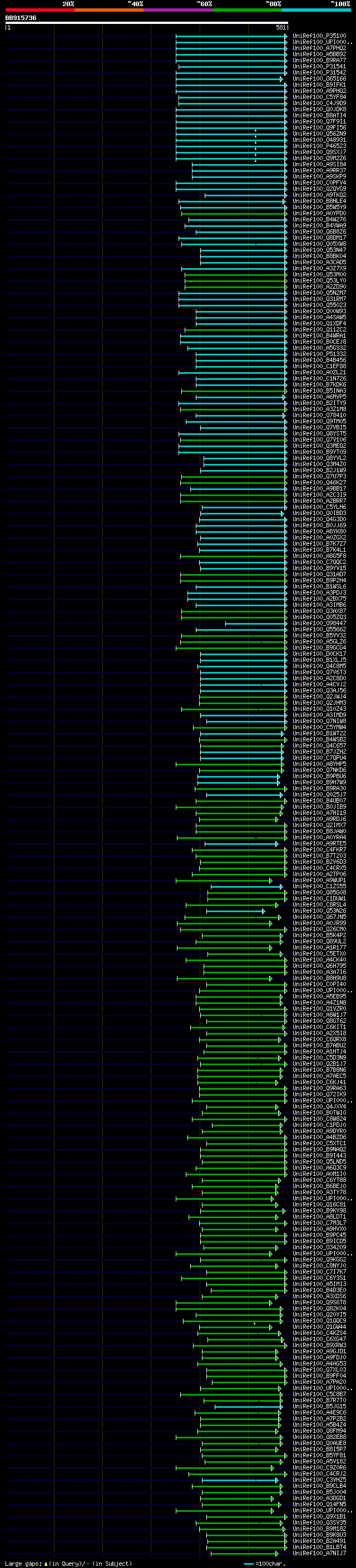Click the short cyan bar for UniRef100_Q53N26
The height and width of the screenshot is (1568, 356).
click(235, 911)
